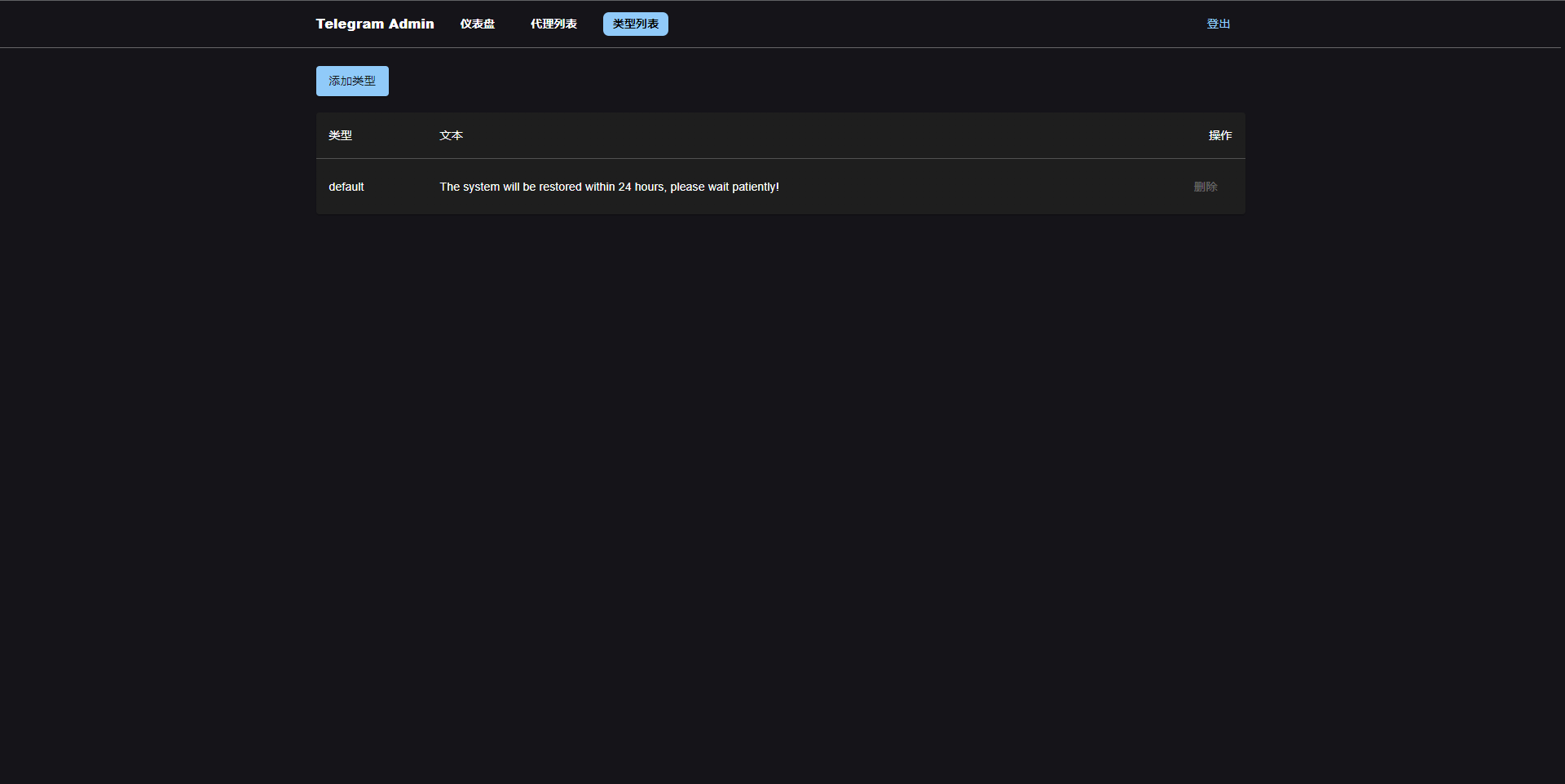Click the 类型 column header
The height and width of the screenshot is (784, 1565).
(x=340, y=135)
